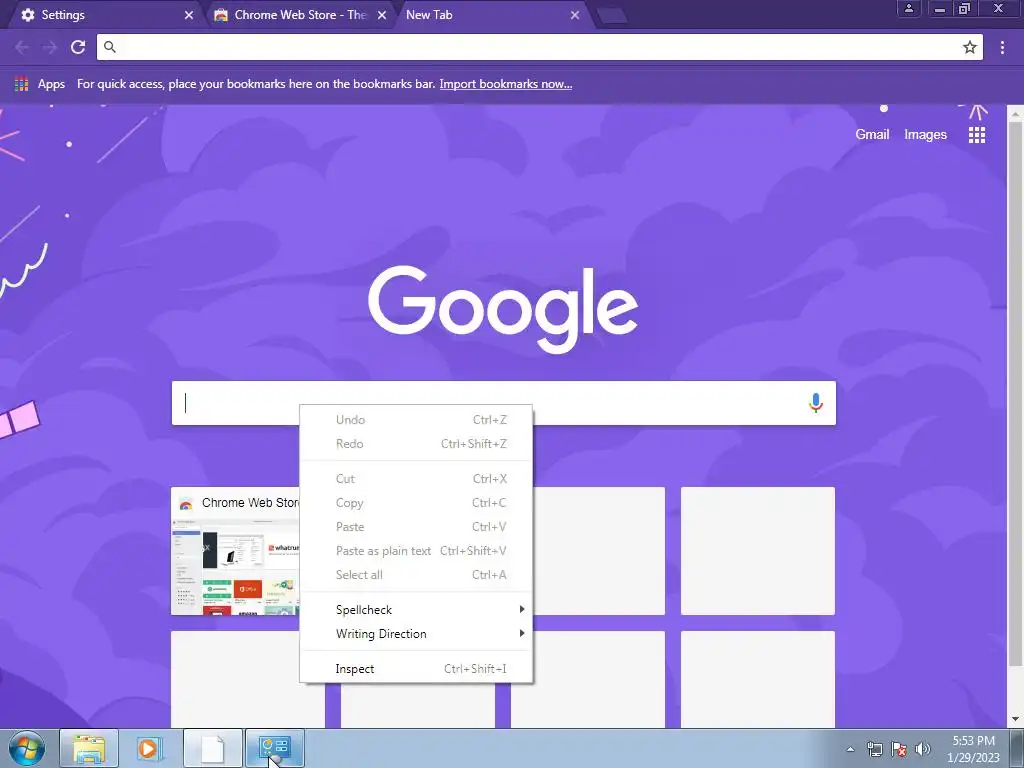Screen dimensions: 1024x768
Task: Show hidden system tray icons
Action: click(x=850, y=749)
